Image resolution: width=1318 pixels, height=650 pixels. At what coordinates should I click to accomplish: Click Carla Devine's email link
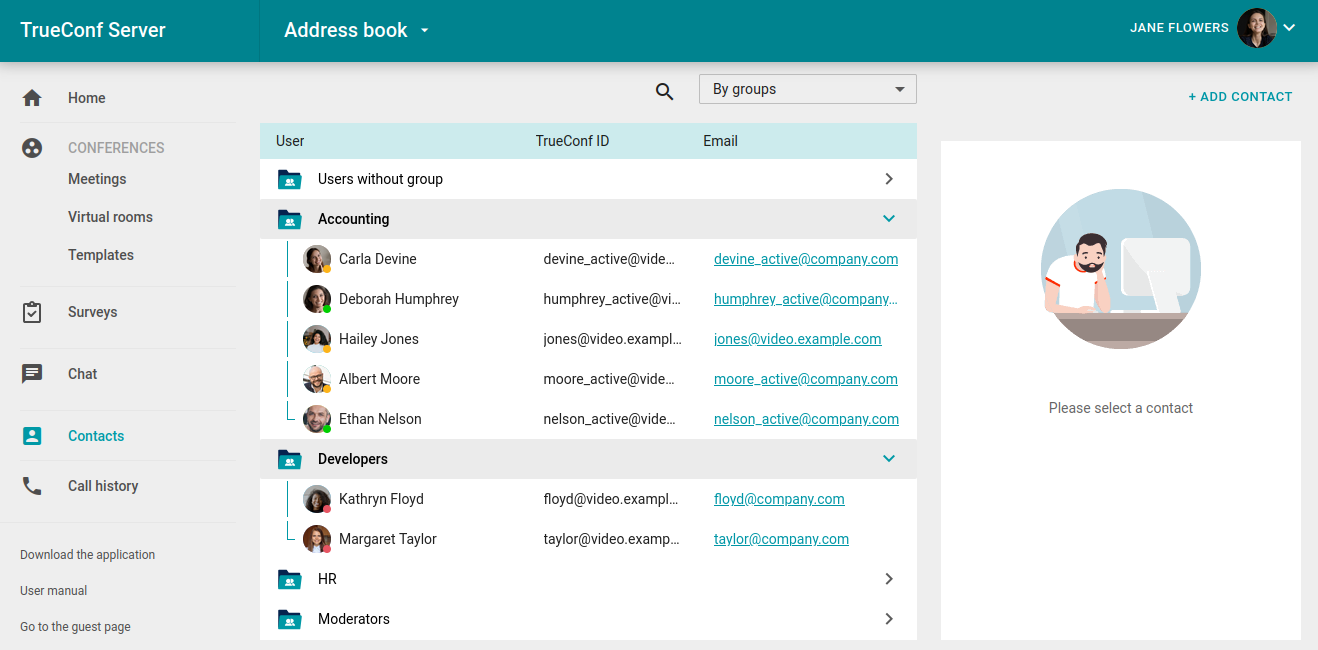pos(805,259)
